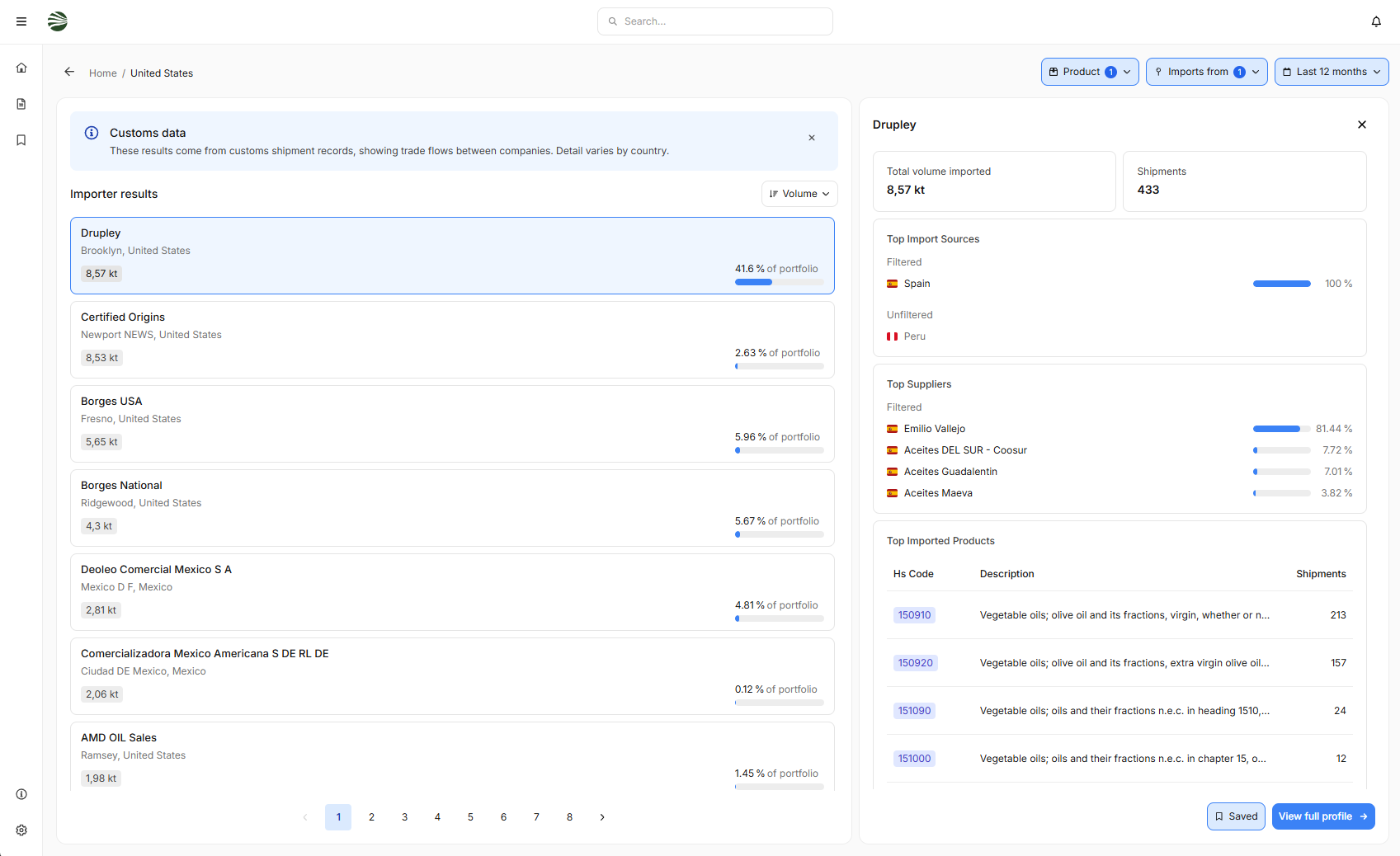Go to results page 4

(437, 817)
